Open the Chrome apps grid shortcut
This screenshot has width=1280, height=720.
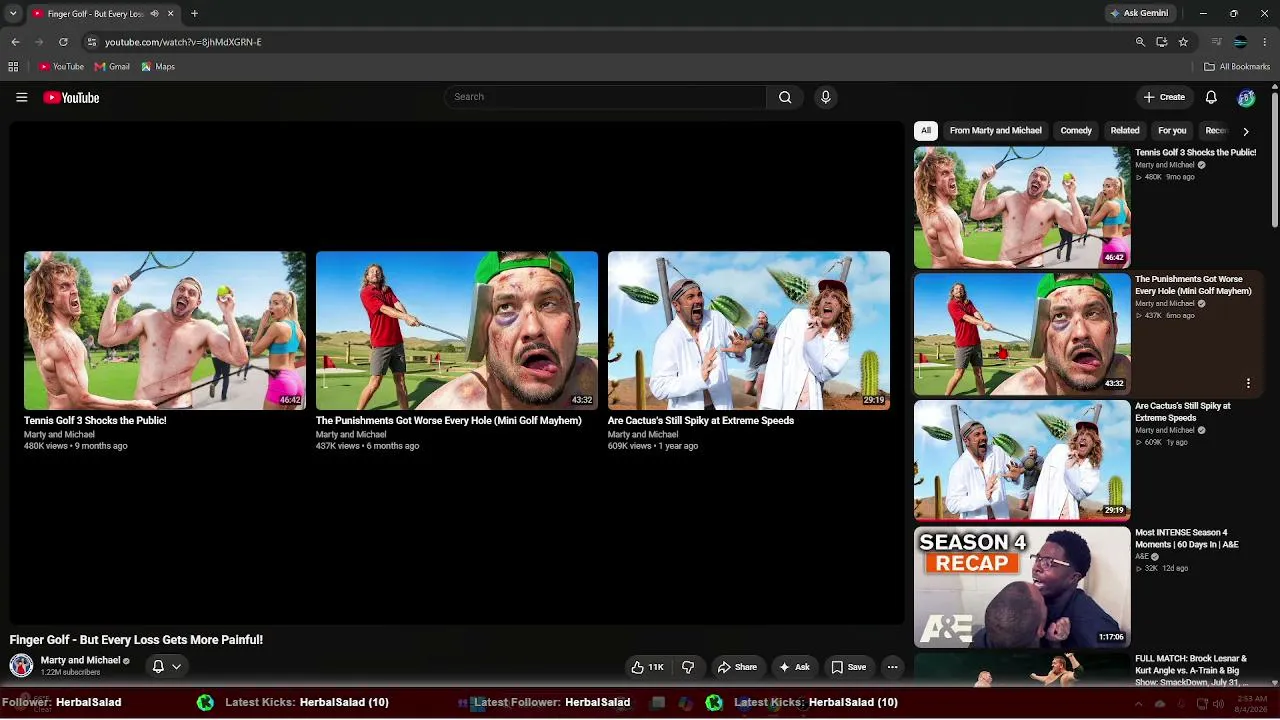[13, 67]
